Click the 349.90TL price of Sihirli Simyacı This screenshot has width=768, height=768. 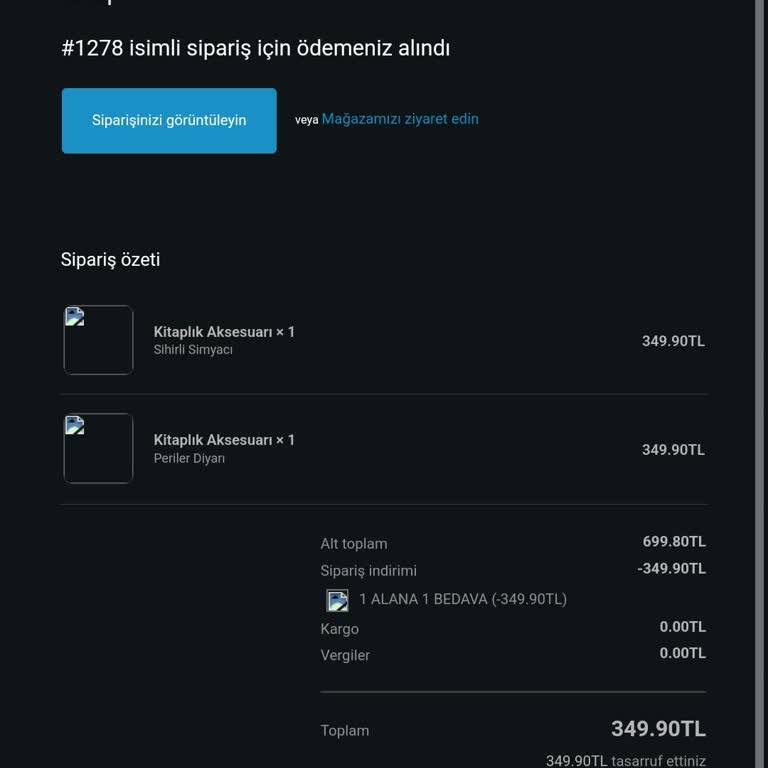coord(673,341)
